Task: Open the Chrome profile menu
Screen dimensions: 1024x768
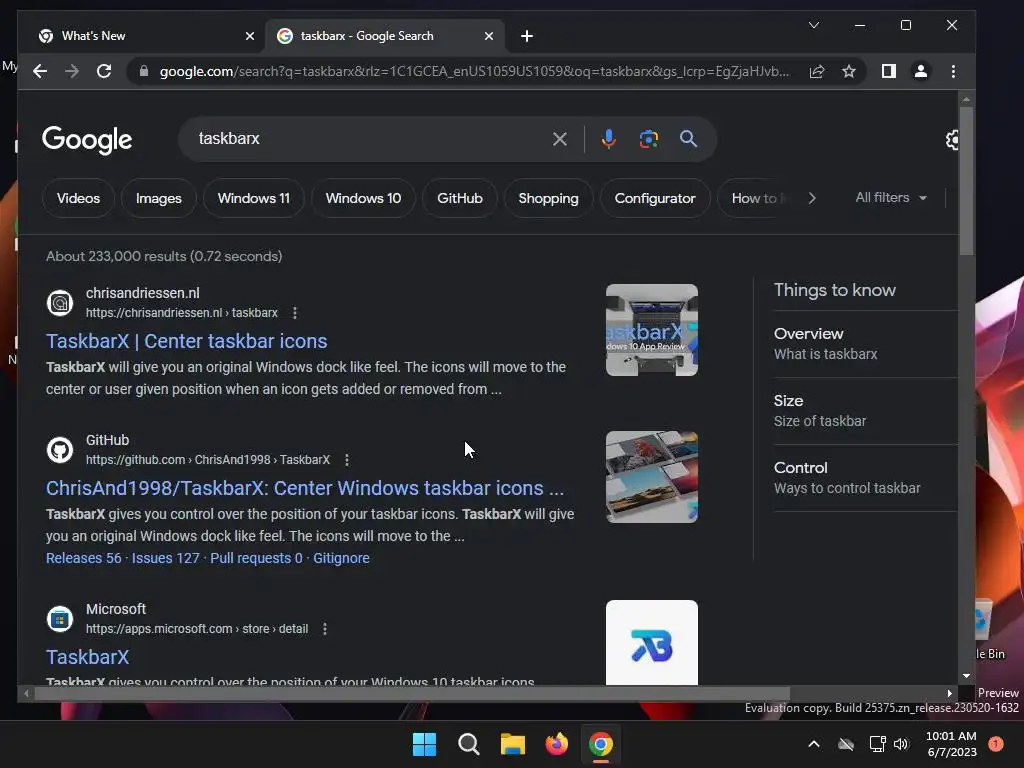Action: 921,71
